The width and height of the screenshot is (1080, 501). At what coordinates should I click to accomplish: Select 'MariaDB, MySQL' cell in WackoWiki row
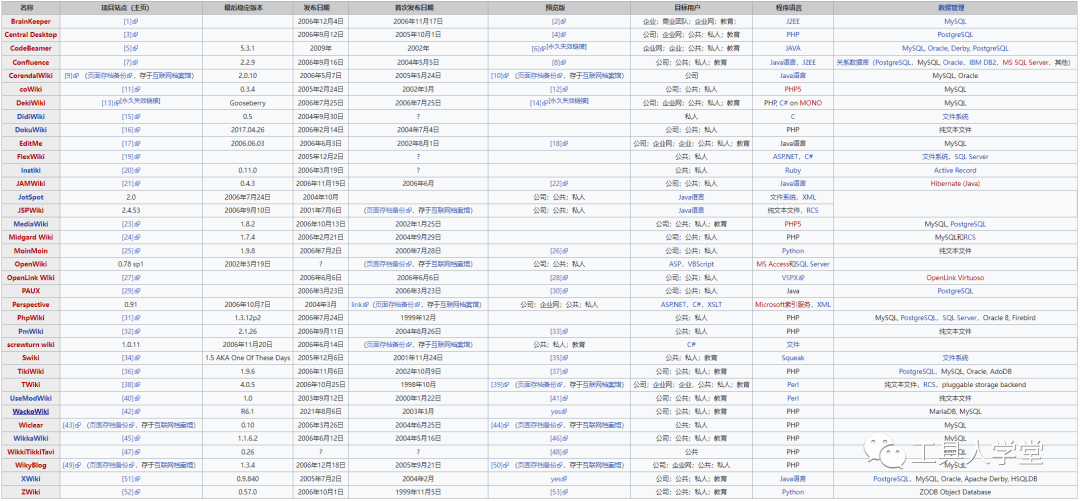(x=955, y=411)
